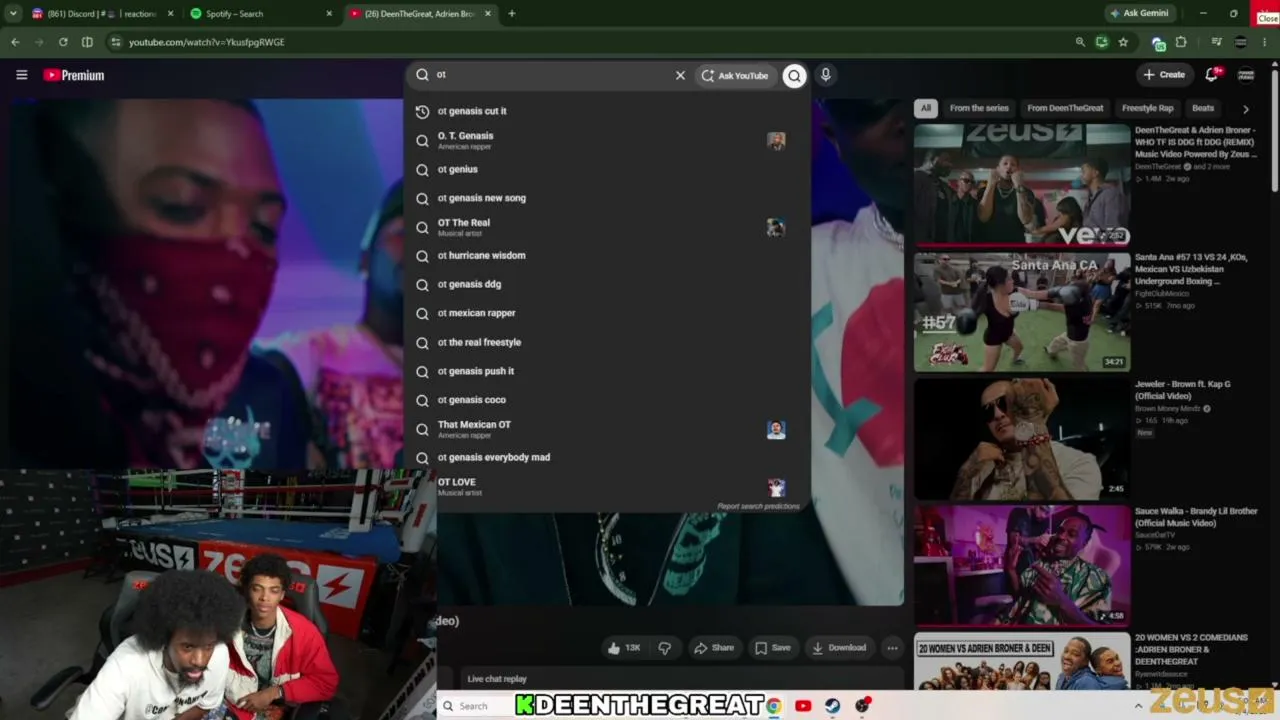1280x720 pixels.
Task: Go to YouTube Premium home logo
Action: click(73, 75)
